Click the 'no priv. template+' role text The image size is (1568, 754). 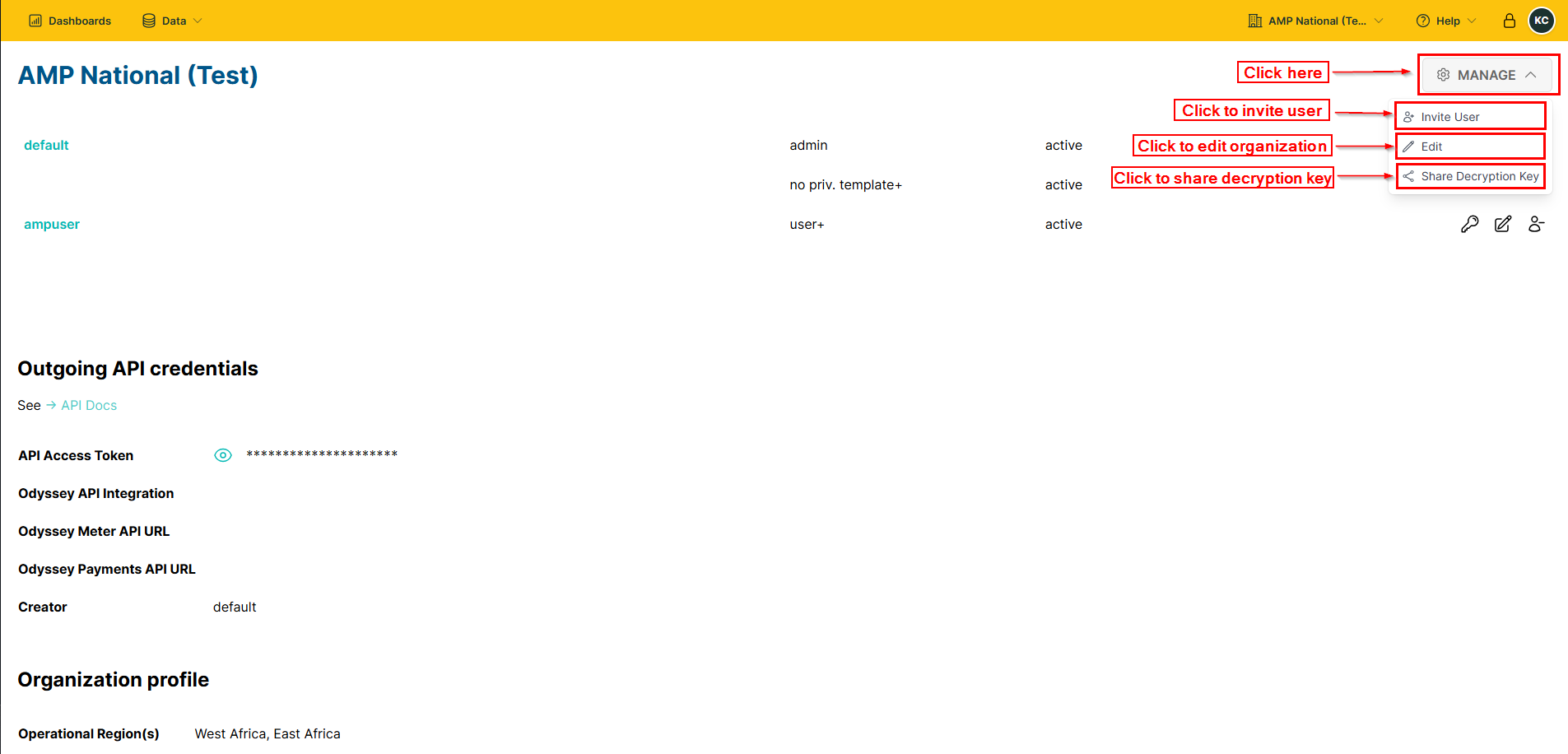click(x=845, y=184)
